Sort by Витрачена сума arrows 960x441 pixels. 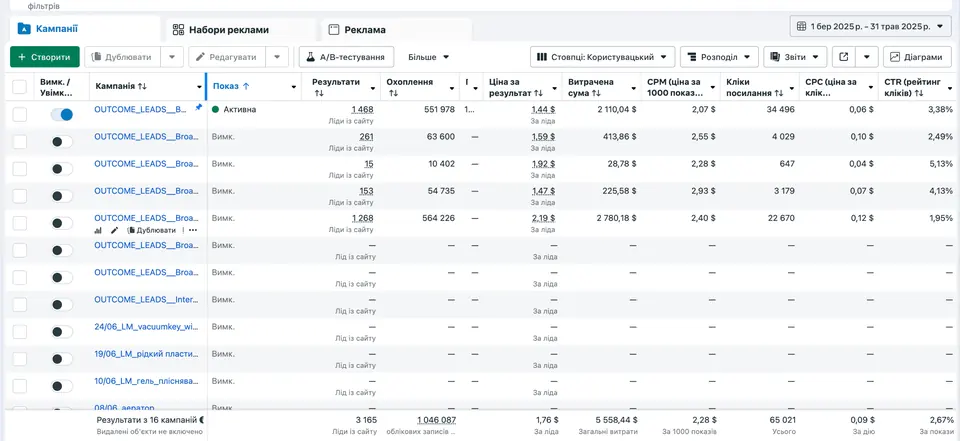pyautogui.click(x=596, y=93)
